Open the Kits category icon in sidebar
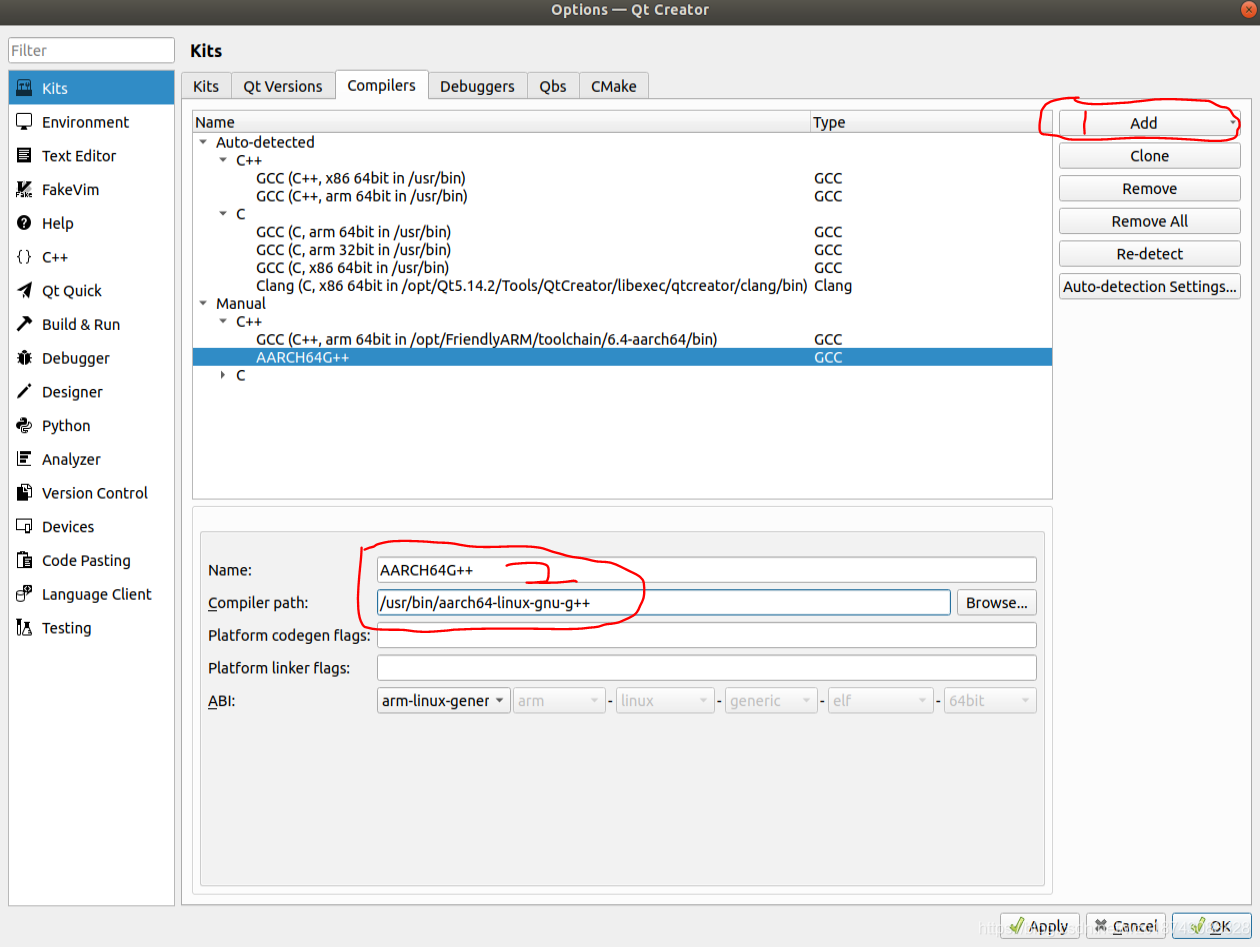 [x=24, y=88]
